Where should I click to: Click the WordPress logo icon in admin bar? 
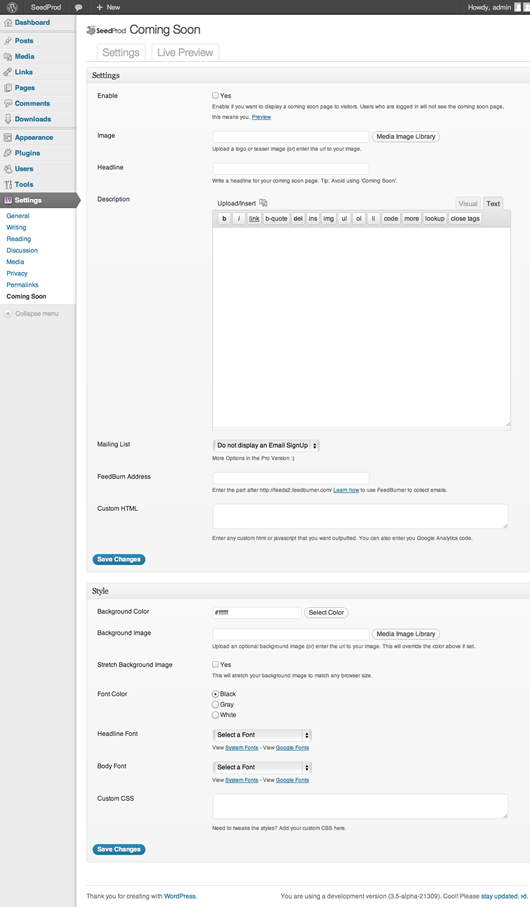click(x=12, y=7)
